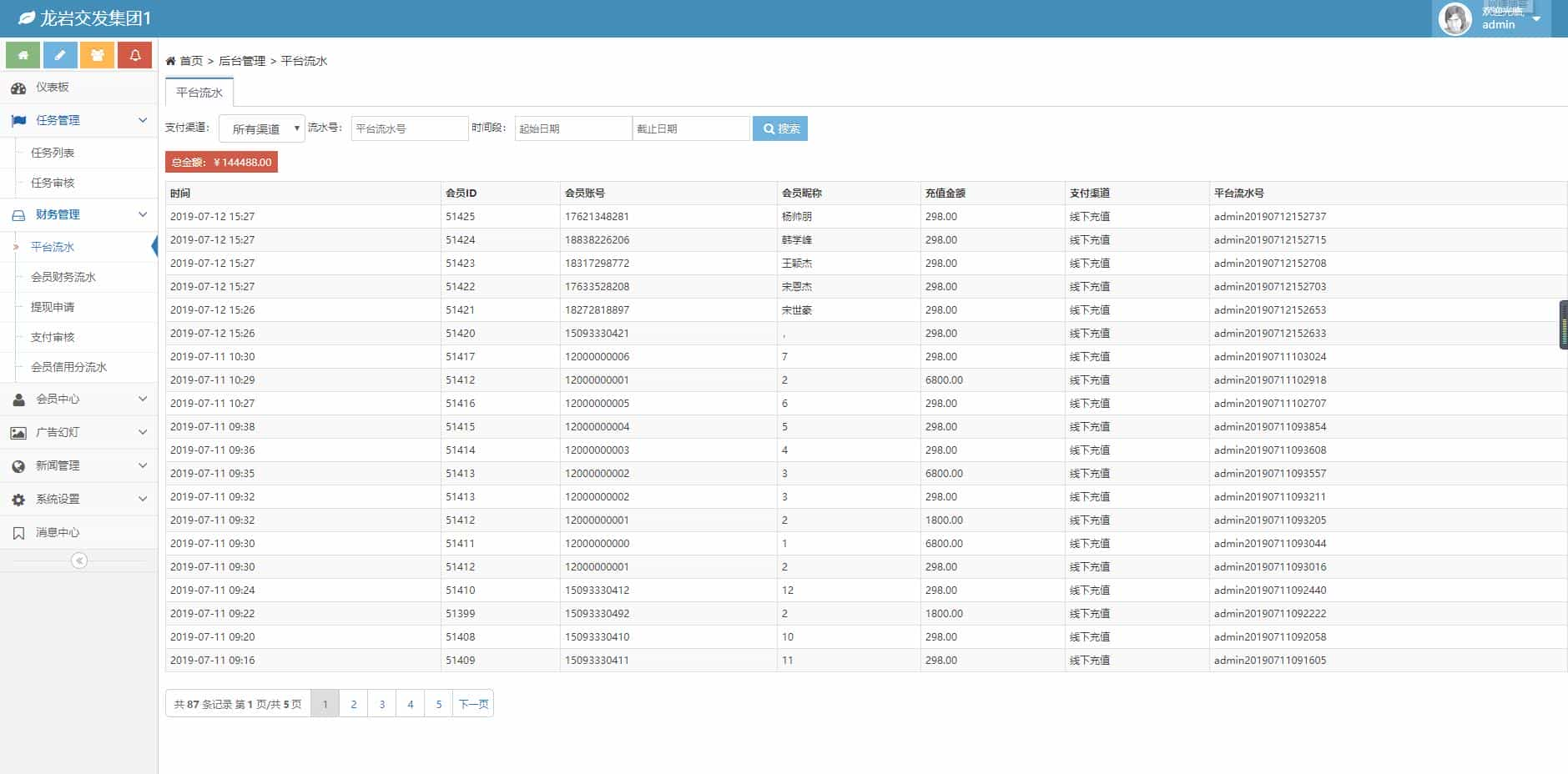Open 会员财务流水 in the sidebar
Screen dimensions: 1568x774
pos(63,277)
